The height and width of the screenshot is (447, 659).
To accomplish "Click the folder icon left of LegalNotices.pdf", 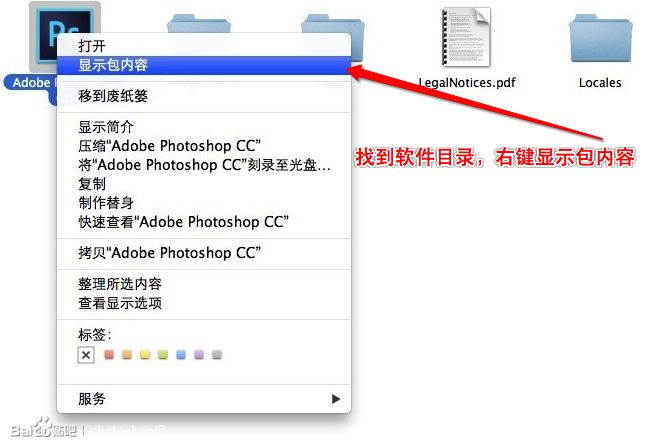I will [x=333, y=23].
